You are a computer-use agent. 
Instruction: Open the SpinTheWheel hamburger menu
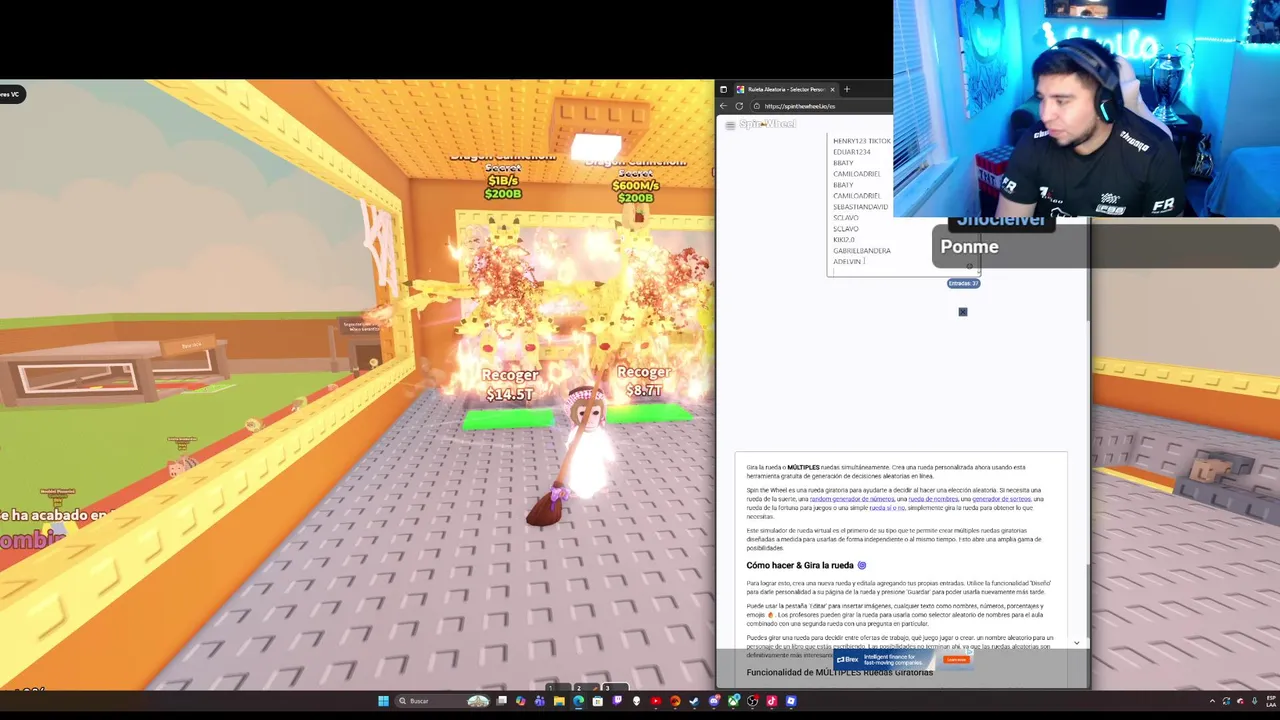[x=730, y=125]
